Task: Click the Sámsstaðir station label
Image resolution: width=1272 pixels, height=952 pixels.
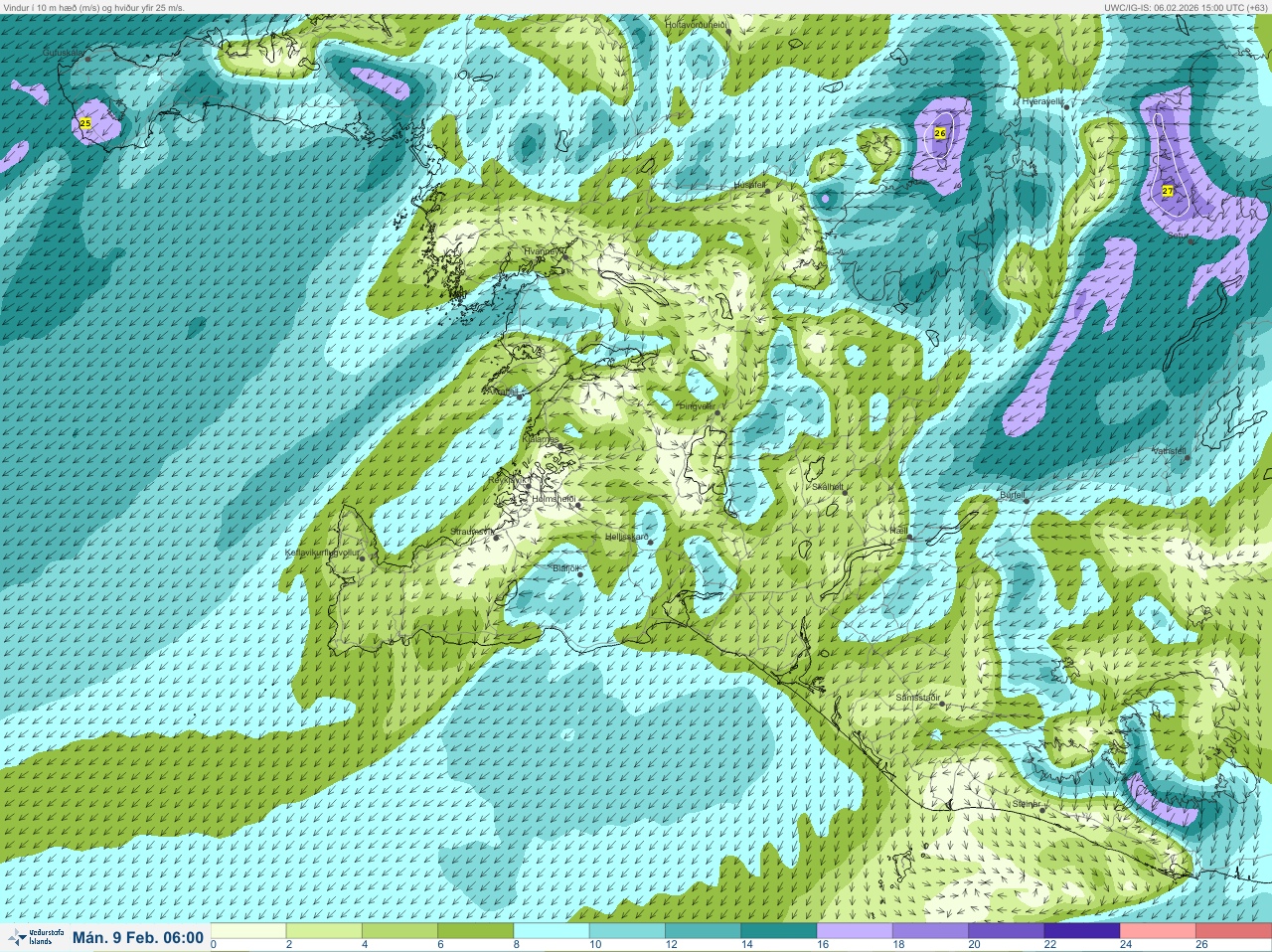Action: coord(917,698)
